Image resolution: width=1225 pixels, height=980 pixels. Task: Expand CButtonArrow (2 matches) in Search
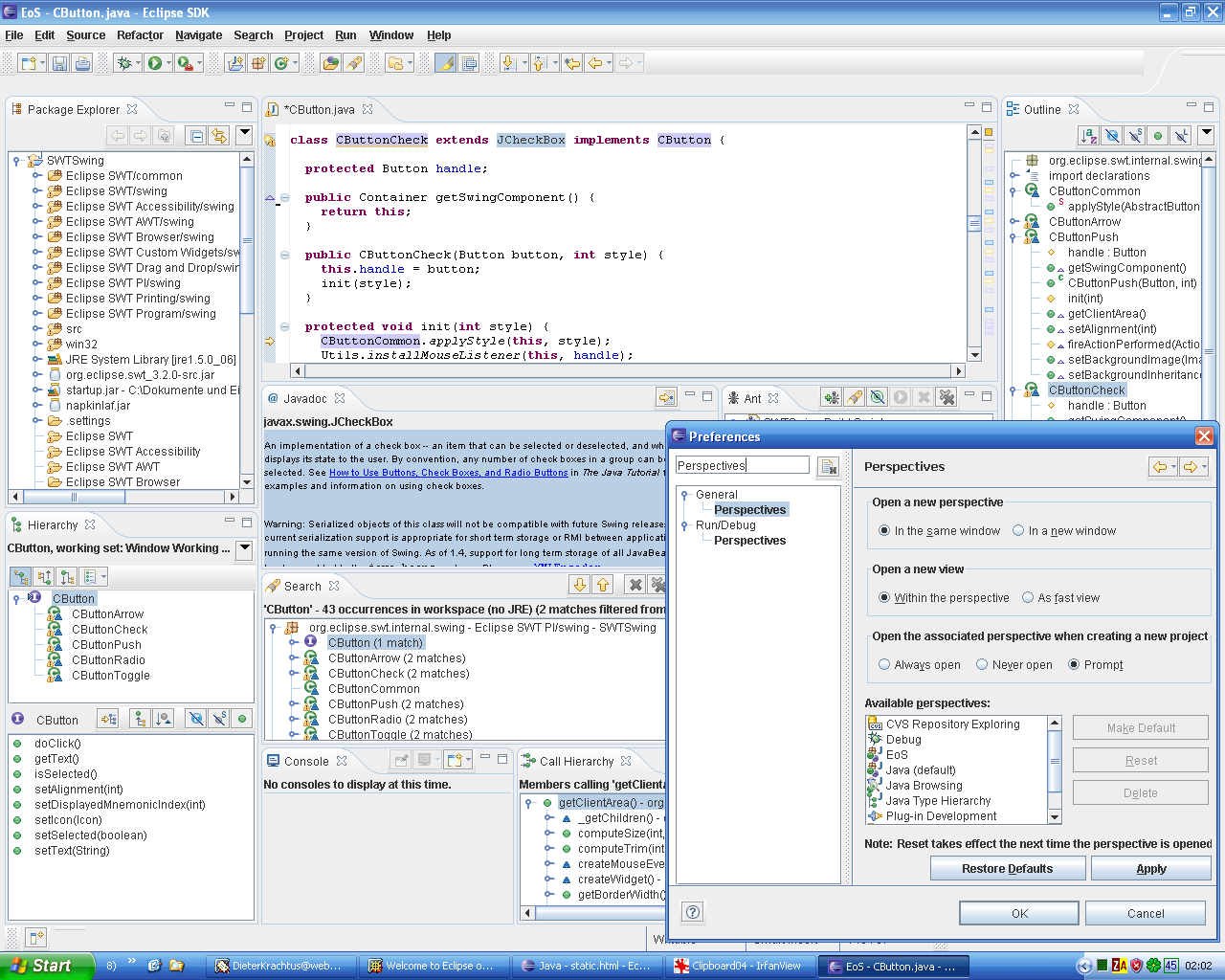293,658
